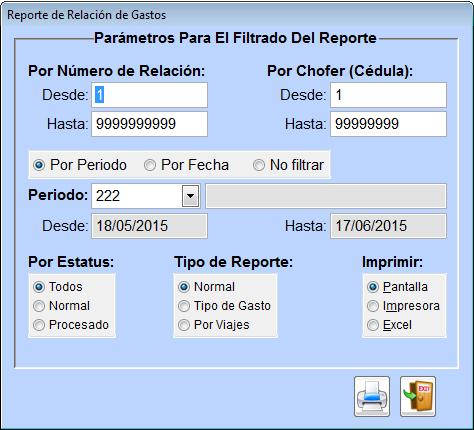
Task: Click the exit door icon
Action: (418, 396)
